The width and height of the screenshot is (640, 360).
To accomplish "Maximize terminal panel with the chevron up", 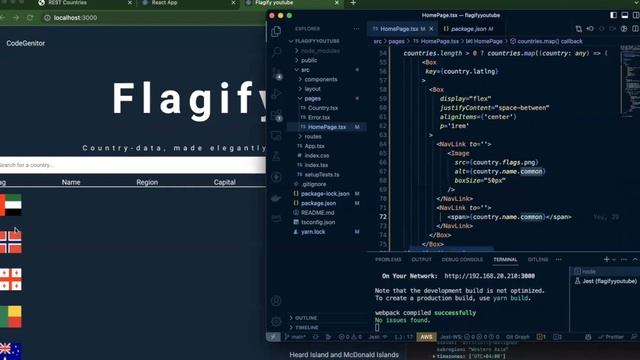I will click(x=635, y=259).
